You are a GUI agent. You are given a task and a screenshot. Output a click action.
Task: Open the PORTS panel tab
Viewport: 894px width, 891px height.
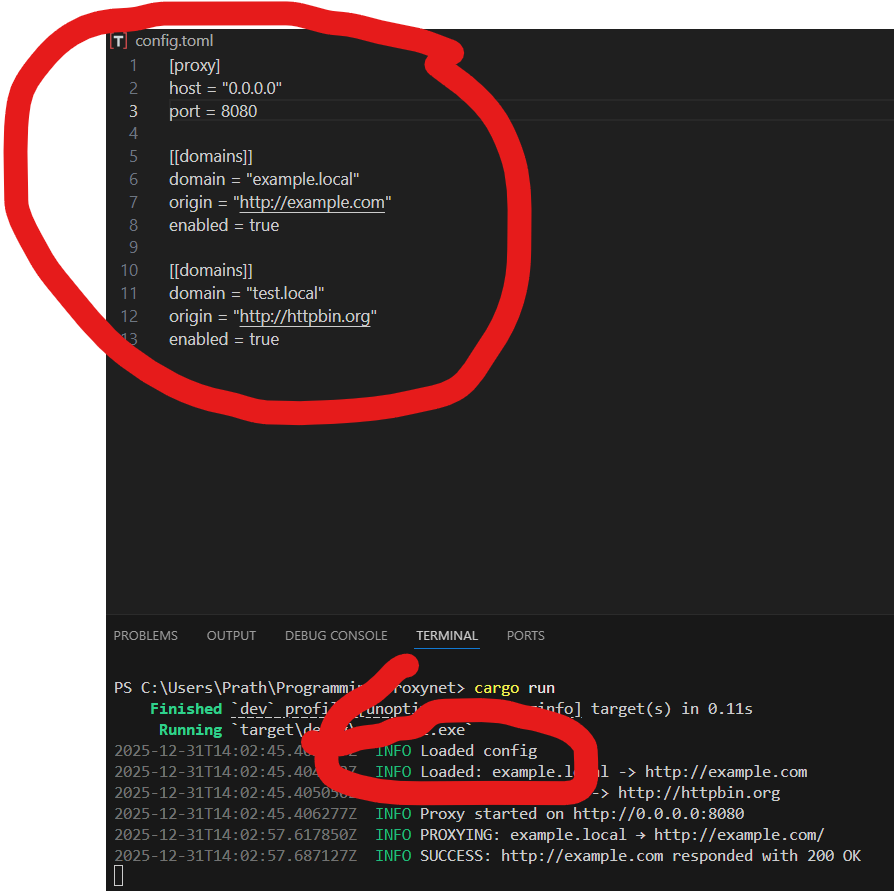pyautogui.click(x=525, y=635)
